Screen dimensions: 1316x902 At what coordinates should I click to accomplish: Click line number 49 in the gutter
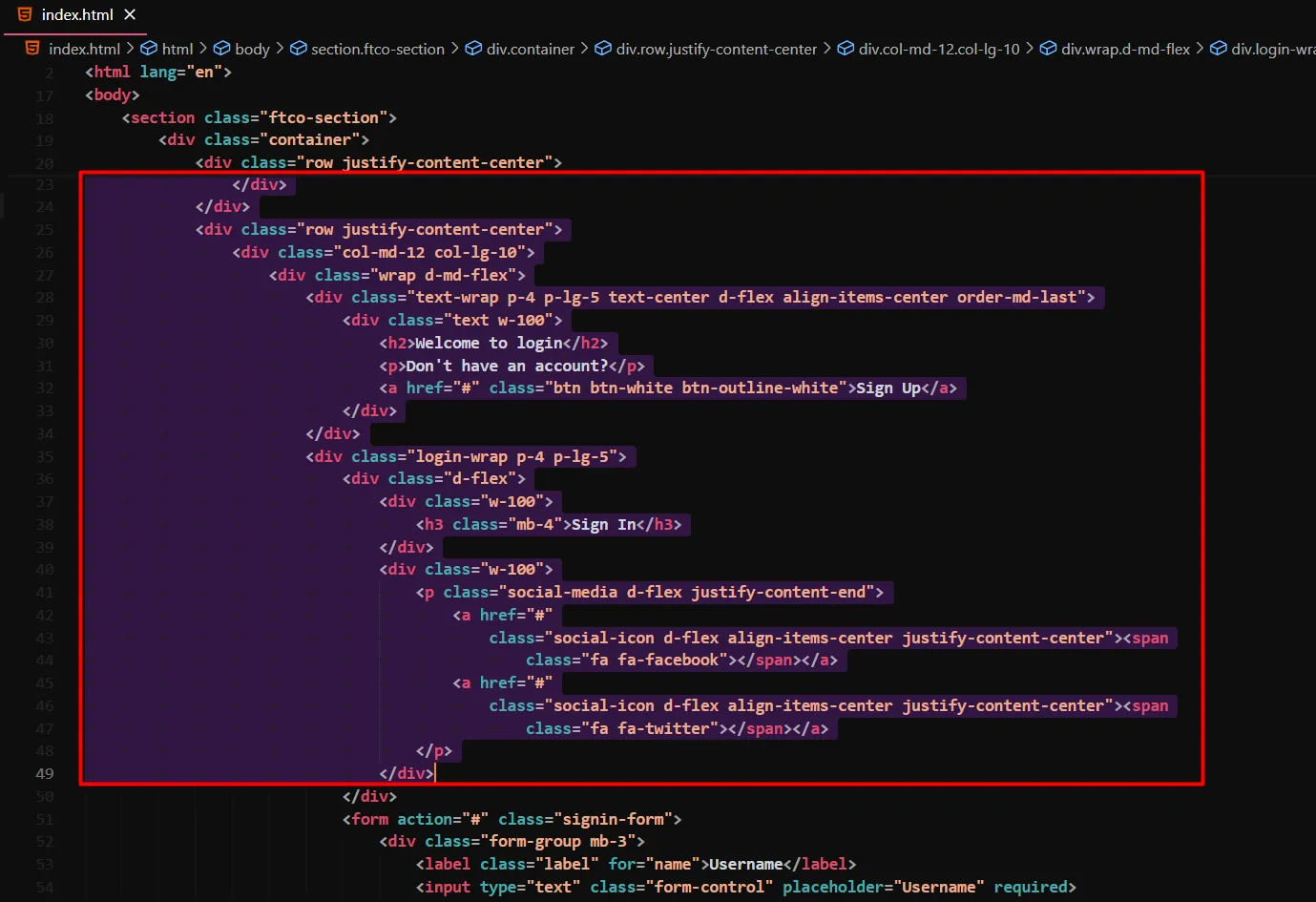[45, 773]
